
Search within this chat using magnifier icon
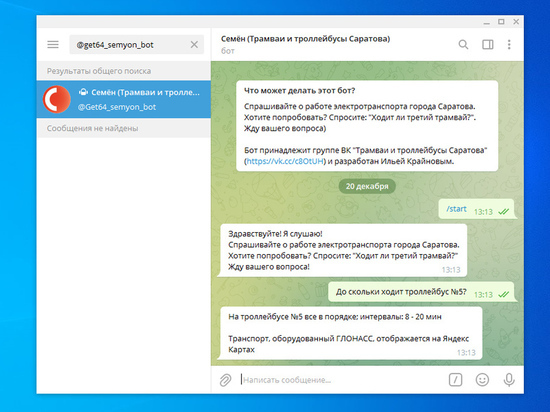tap(463, 45)
